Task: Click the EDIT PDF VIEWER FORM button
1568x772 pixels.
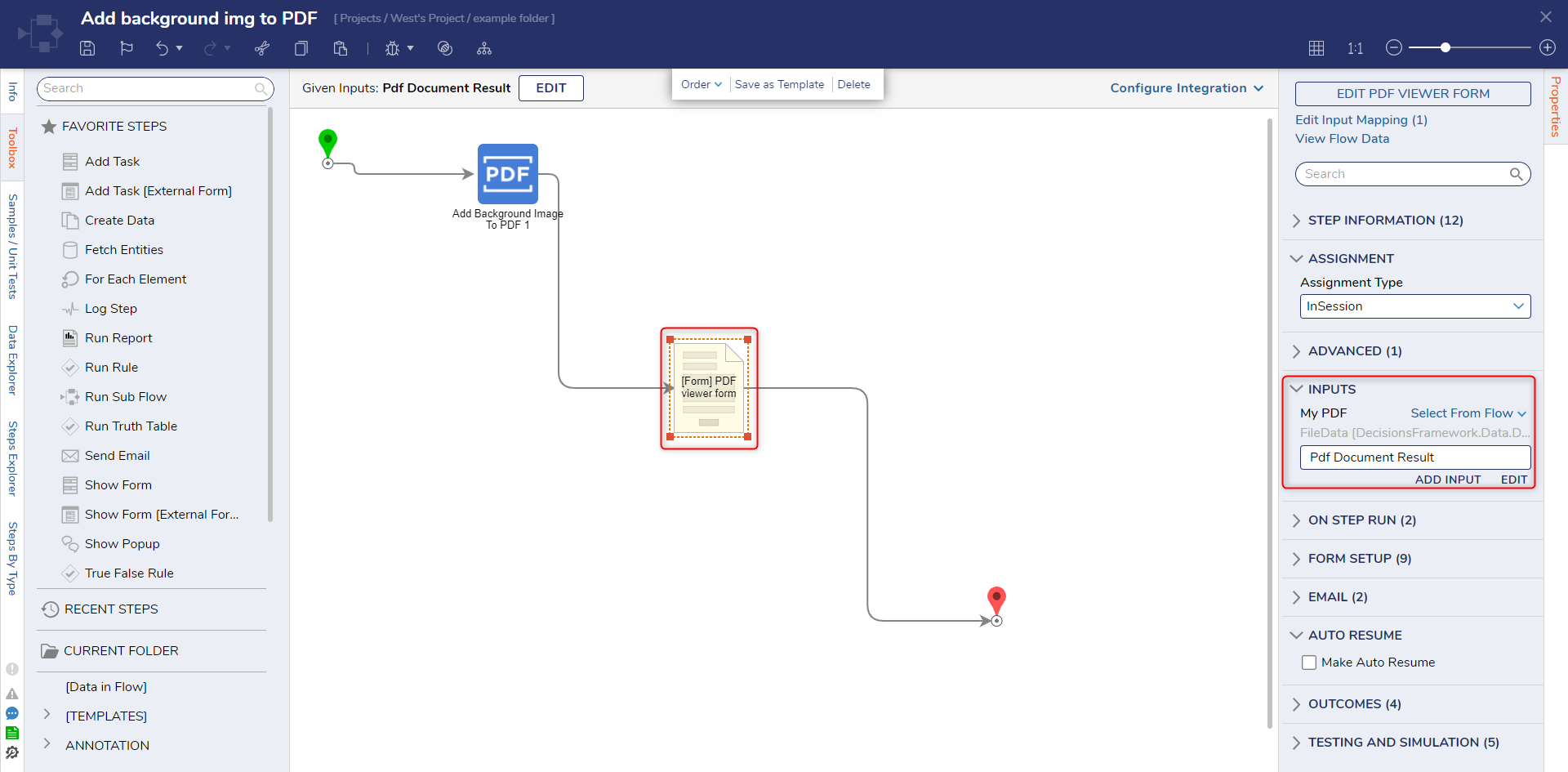Action: [x=1413, y=94]
